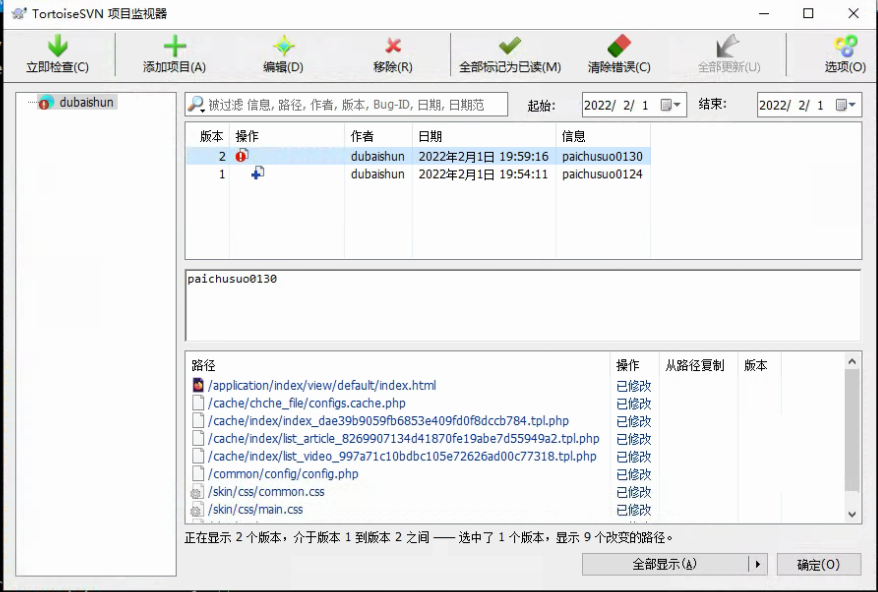Click the 清除错误 eraser icon
This screenshot has height=592, width=878.
[x=619, y=46]
